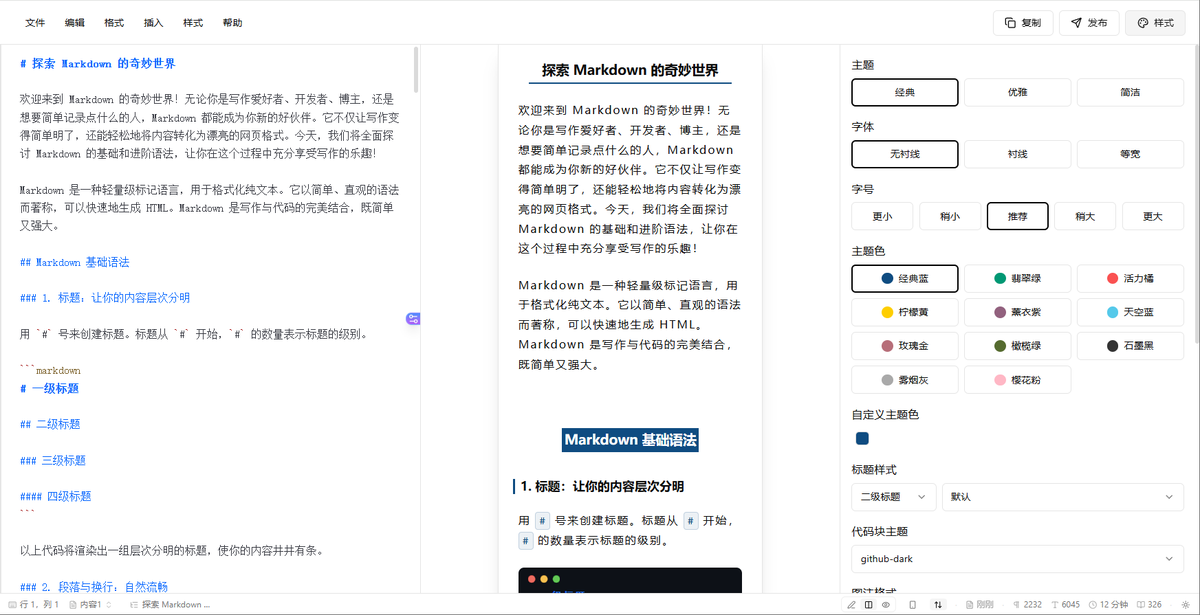Screen dimensions: 1200x615
Task: Click the 12 分钟 reading time indicator
Action: [1108, 605]
